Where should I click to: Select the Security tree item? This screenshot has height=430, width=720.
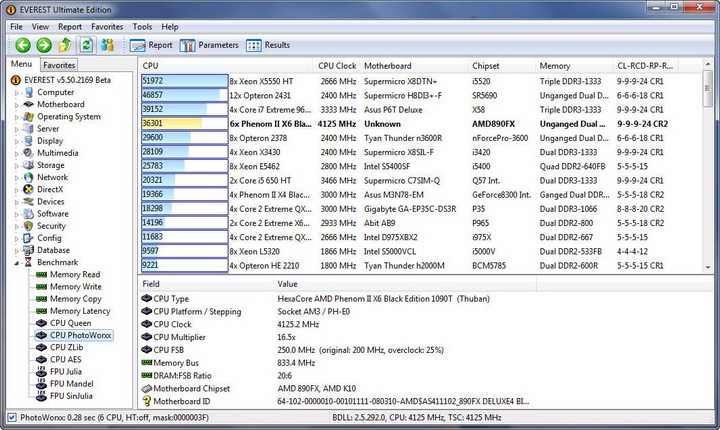click(51, 226)
